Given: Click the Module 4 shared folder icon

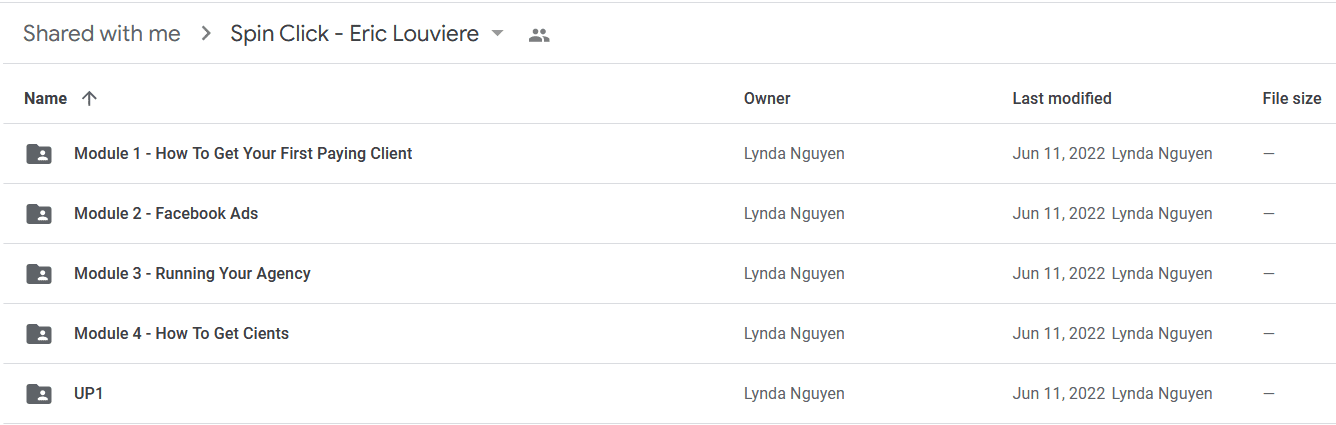Looking at the screenshot, I should pos(39,334).
